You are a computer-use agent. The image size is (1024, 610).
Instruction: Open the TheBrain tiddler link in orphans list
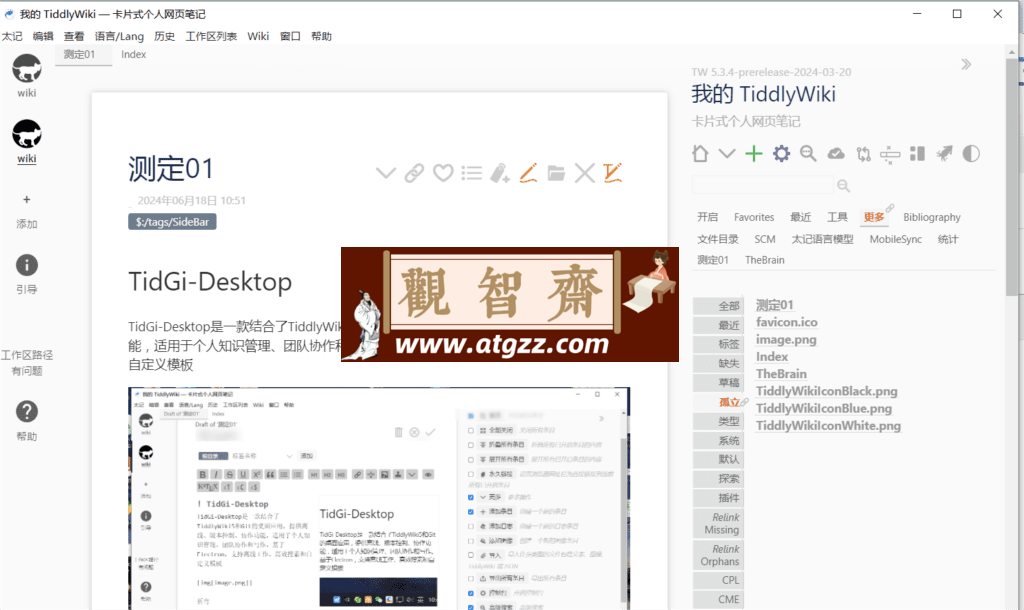point(781,374)
